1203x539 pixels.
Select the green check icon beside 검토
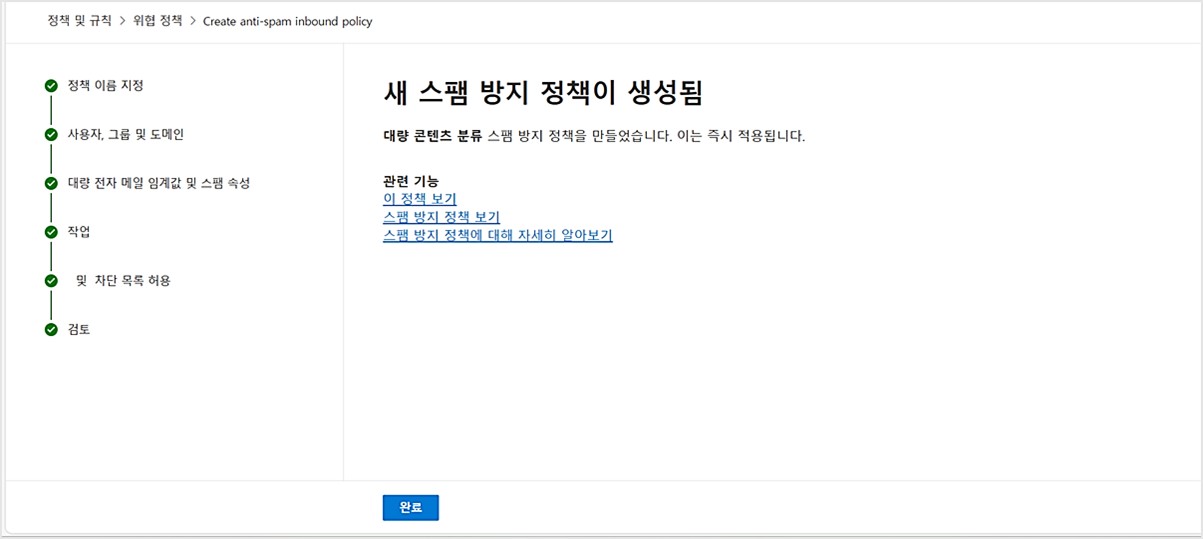click(51, 330)
